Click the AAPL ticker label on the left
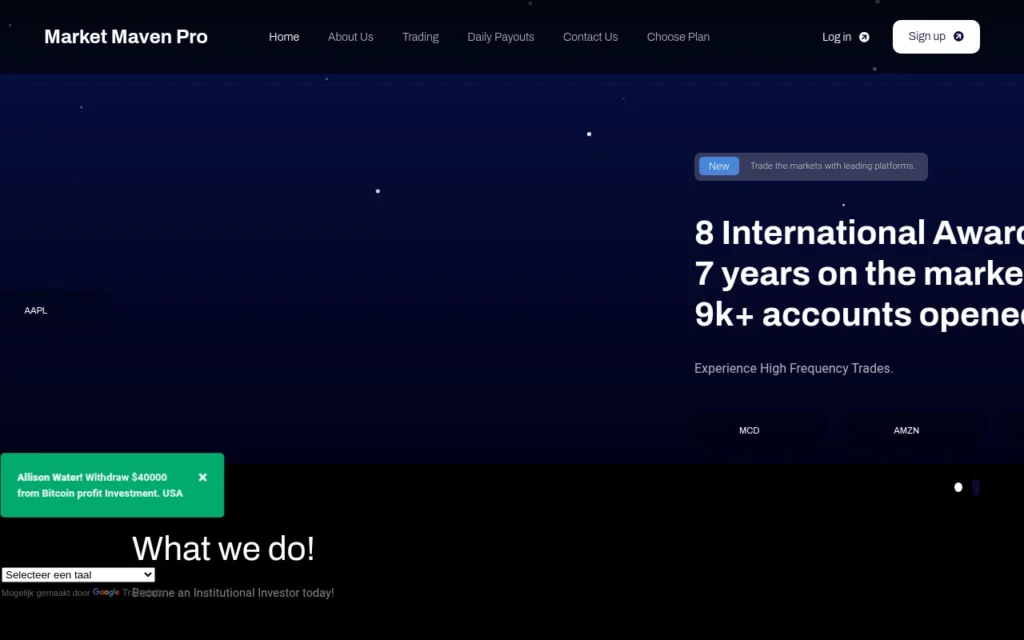Image resolution: width=1024 pixels, height=640 pixels. point(35,310)
